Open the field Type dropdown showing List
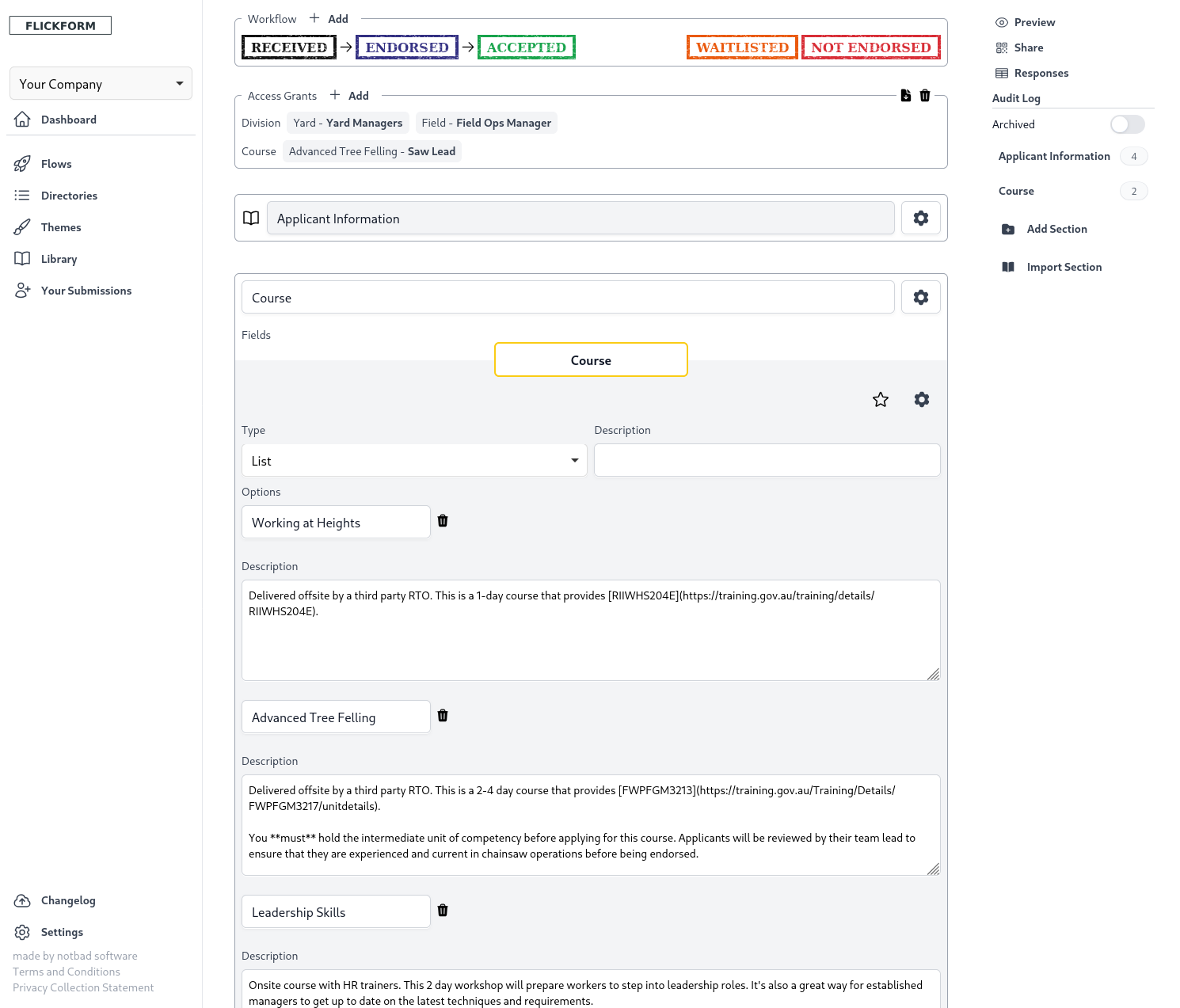Screen dimensions: 1180x1008 pyautogui.click(x=414, y=460)
